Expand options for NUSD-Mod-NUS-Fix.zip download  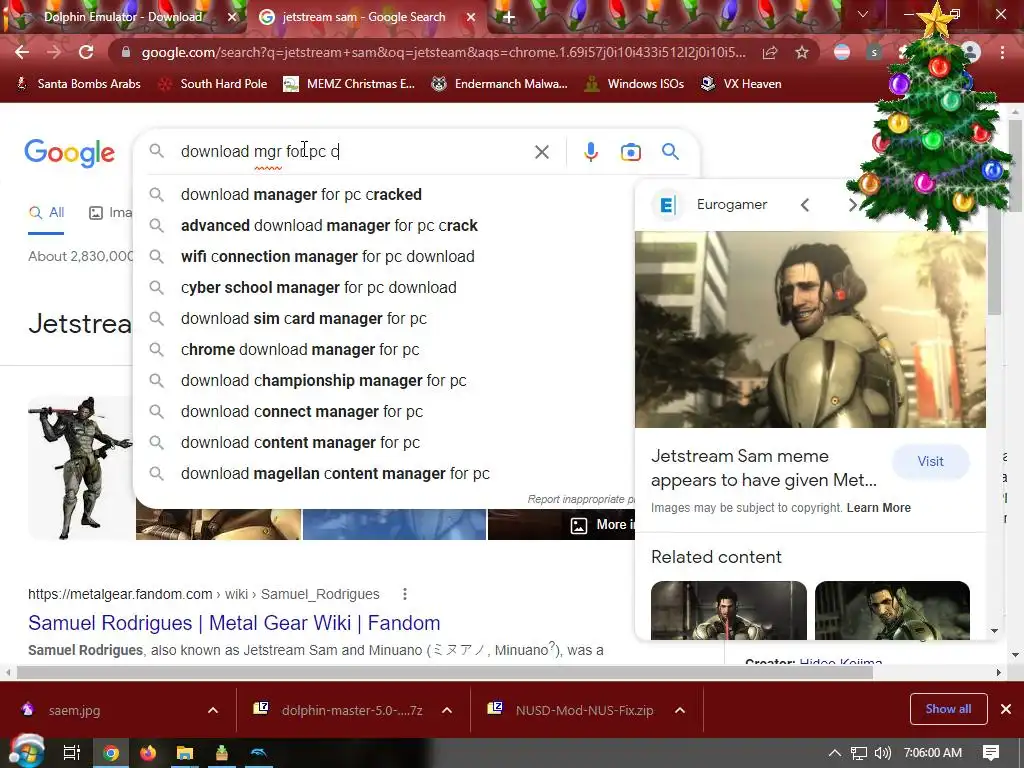click(x=680, y=710)
